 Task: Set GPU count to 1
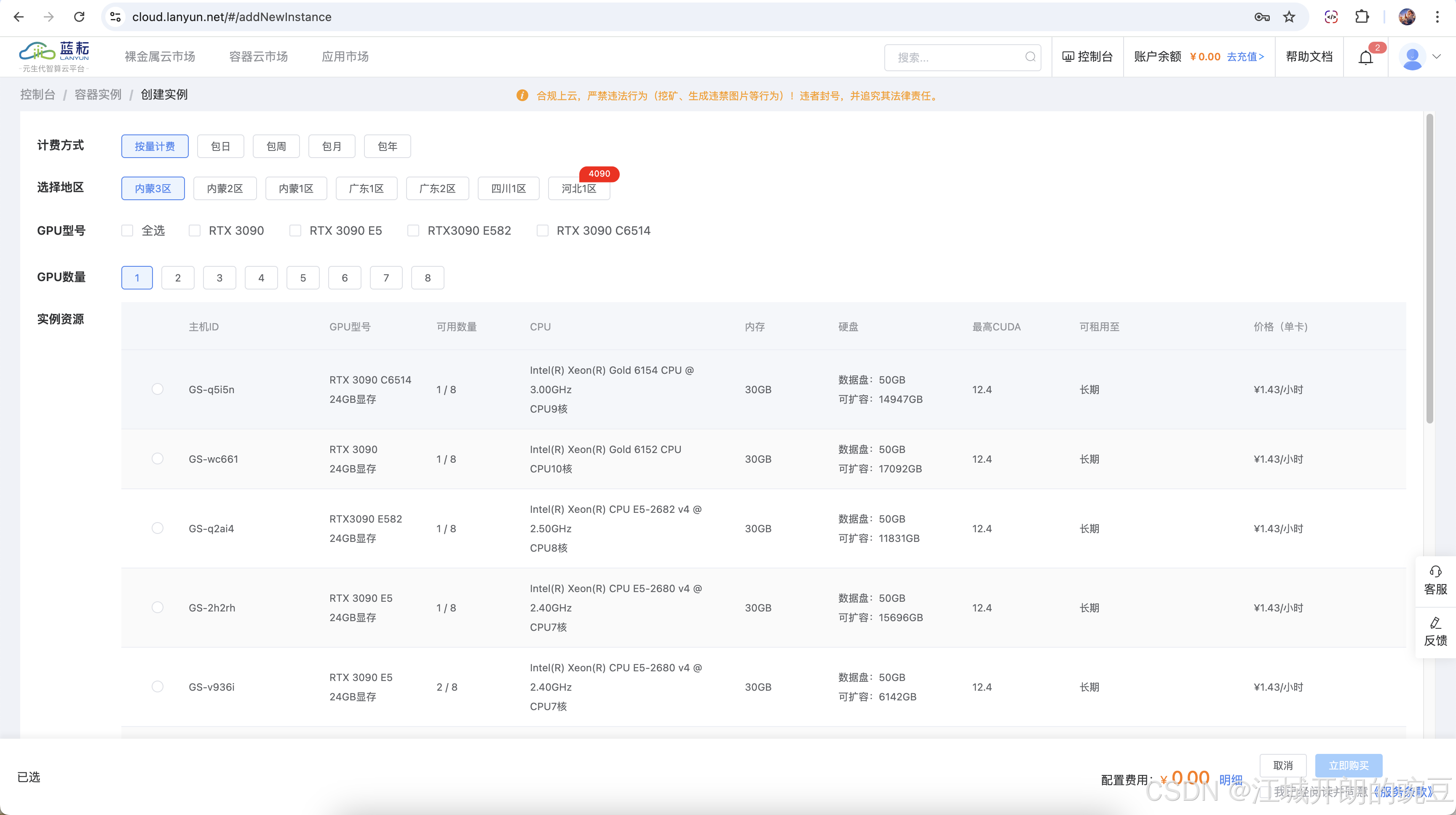[x=137, y=278]
